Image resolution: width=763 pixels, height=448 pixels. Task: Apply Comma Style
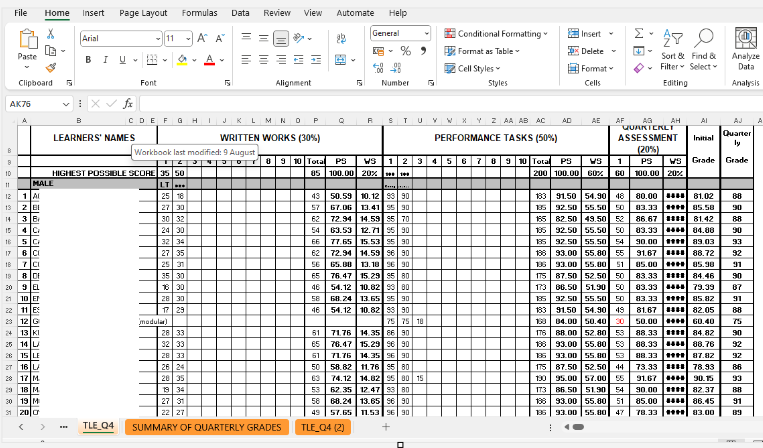coord(423,51)
